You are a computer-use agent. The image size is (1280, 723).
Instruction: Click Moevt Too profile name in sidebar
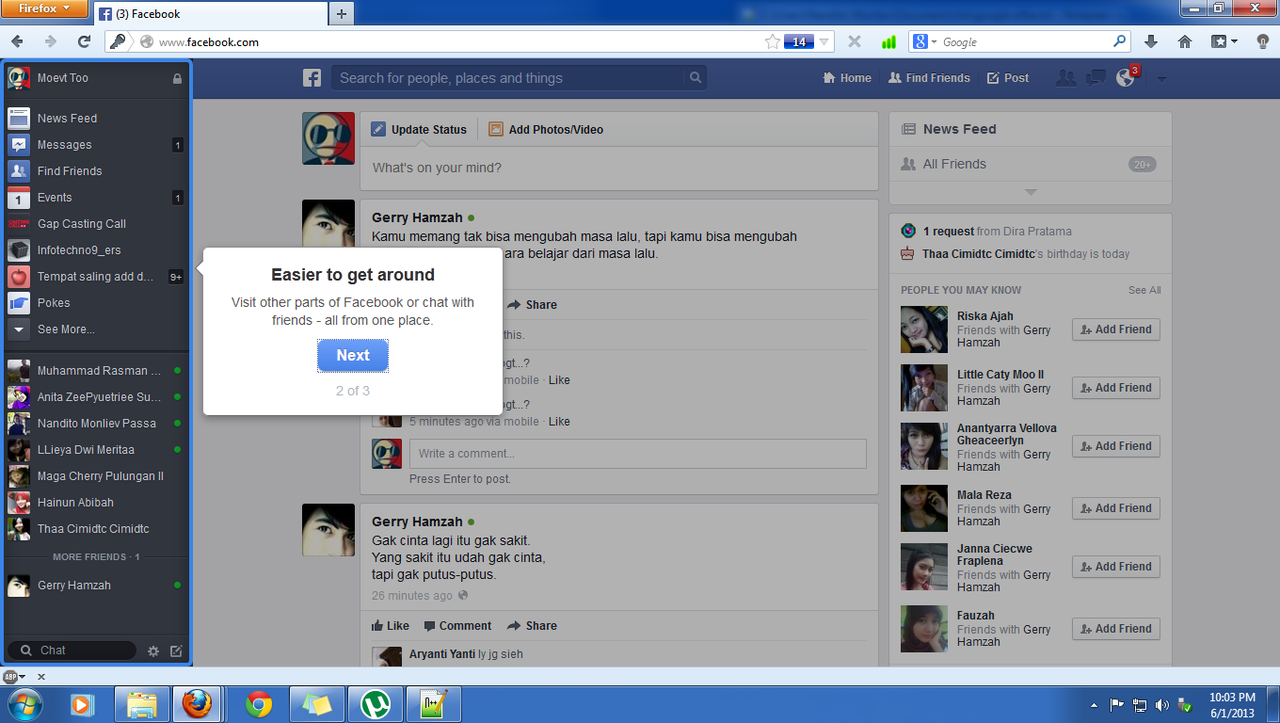[63, 78]
